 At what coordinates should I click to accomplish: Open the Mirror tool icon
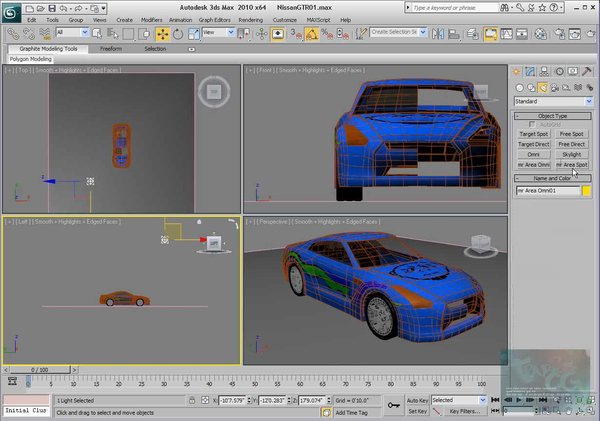[438, 34]
